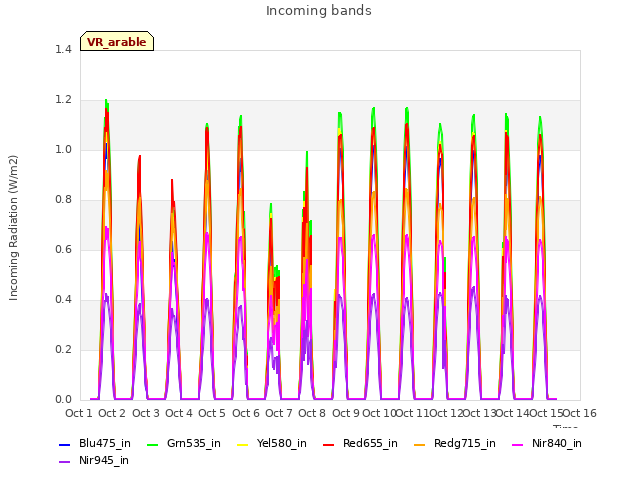Click the purple Nir945_in legend color marker
640x480 pixels.
[64, 462]
